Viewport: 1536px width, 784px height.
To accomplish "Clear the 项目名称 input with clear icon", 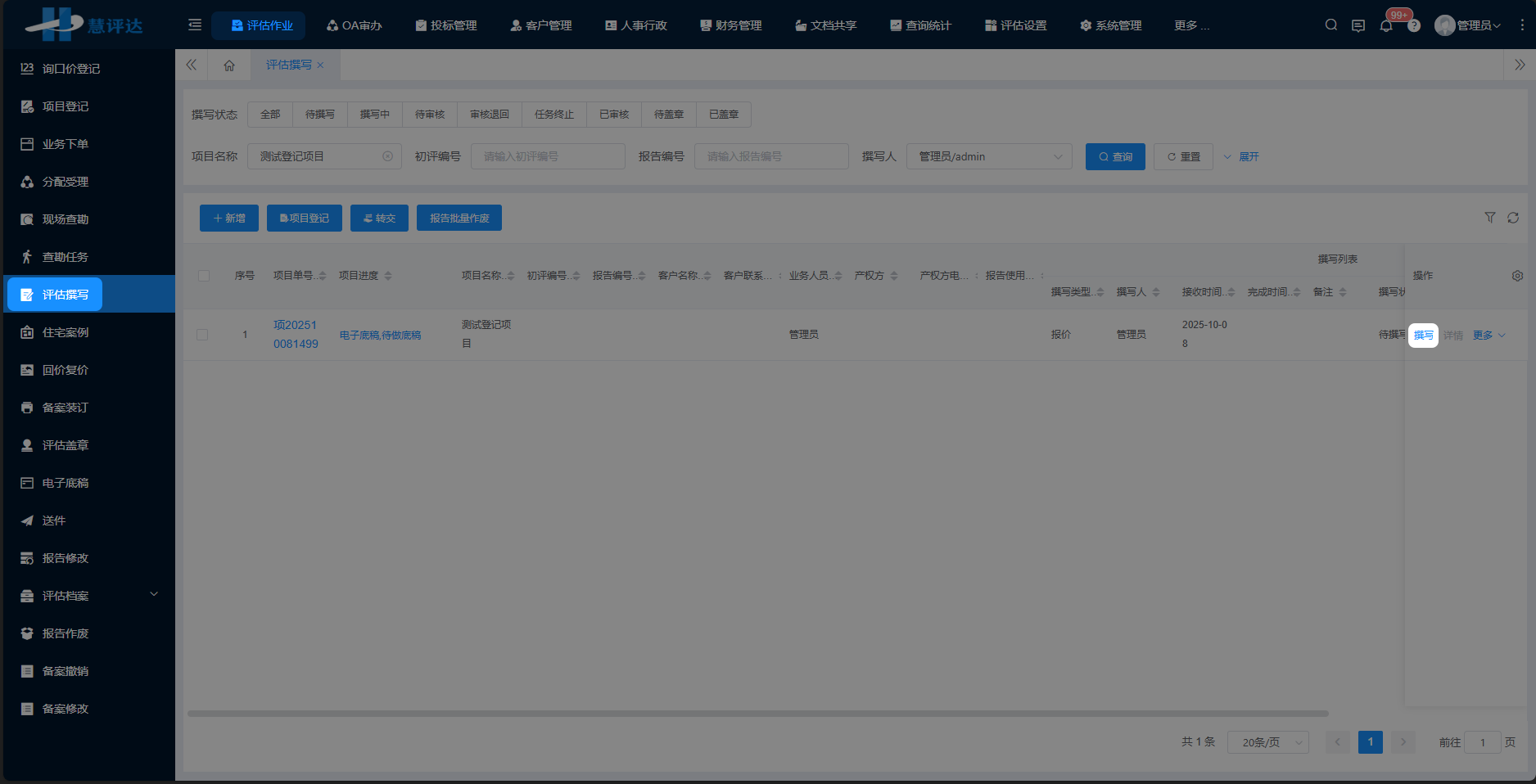I will click(388, 156).
